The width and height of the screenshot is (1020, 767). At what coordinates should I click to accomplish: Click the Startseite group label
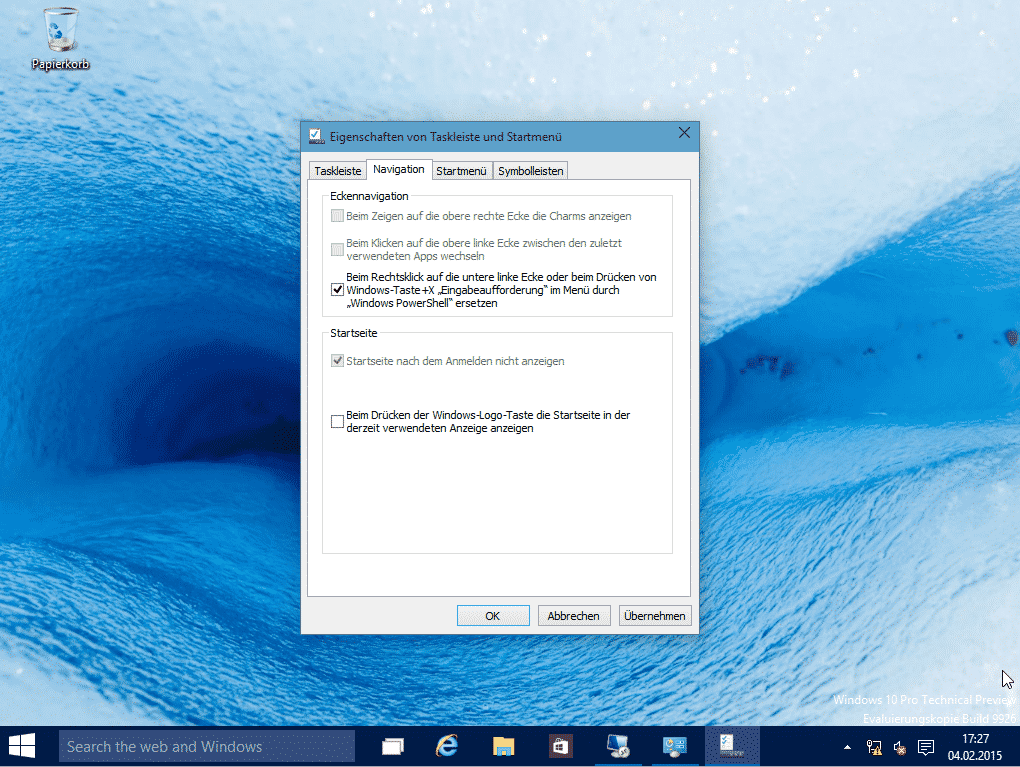pos(353,333)
